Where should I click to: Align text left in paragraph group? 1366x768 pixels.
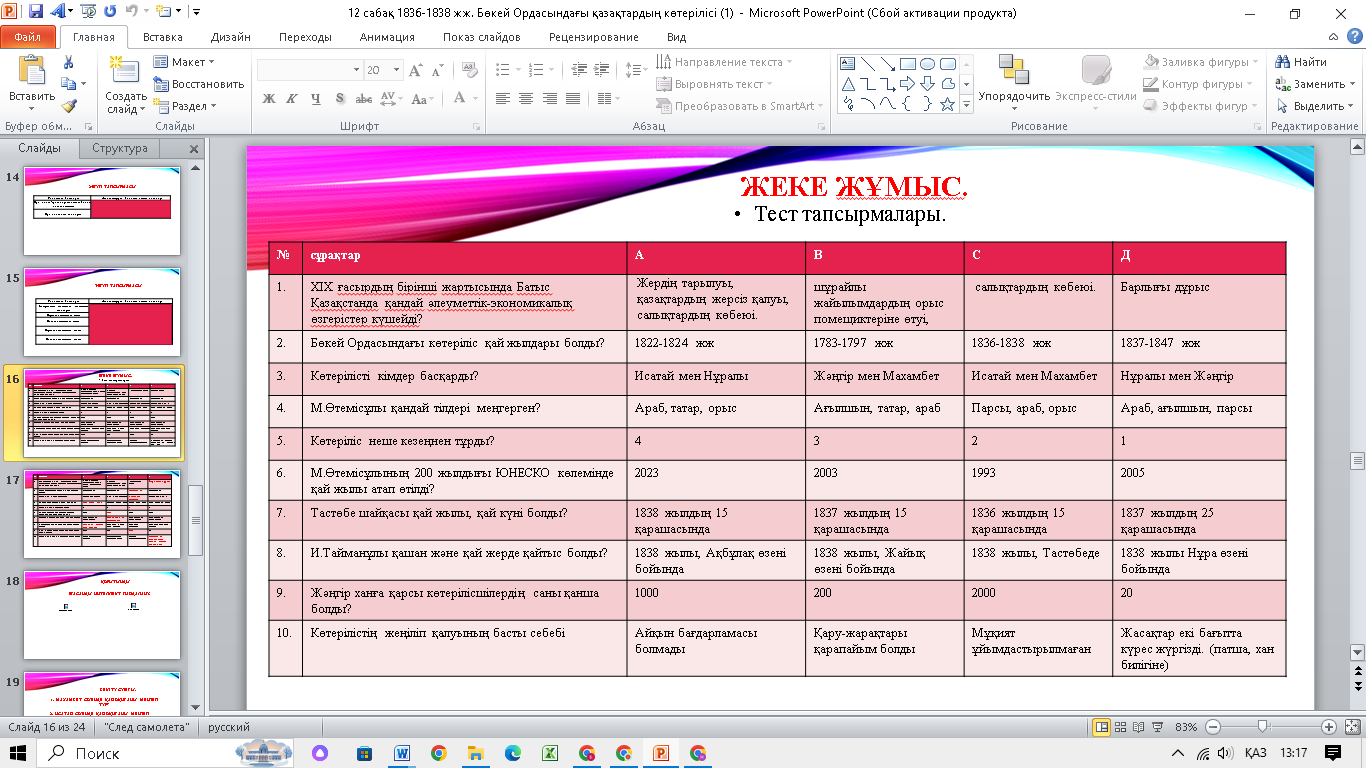501,98
